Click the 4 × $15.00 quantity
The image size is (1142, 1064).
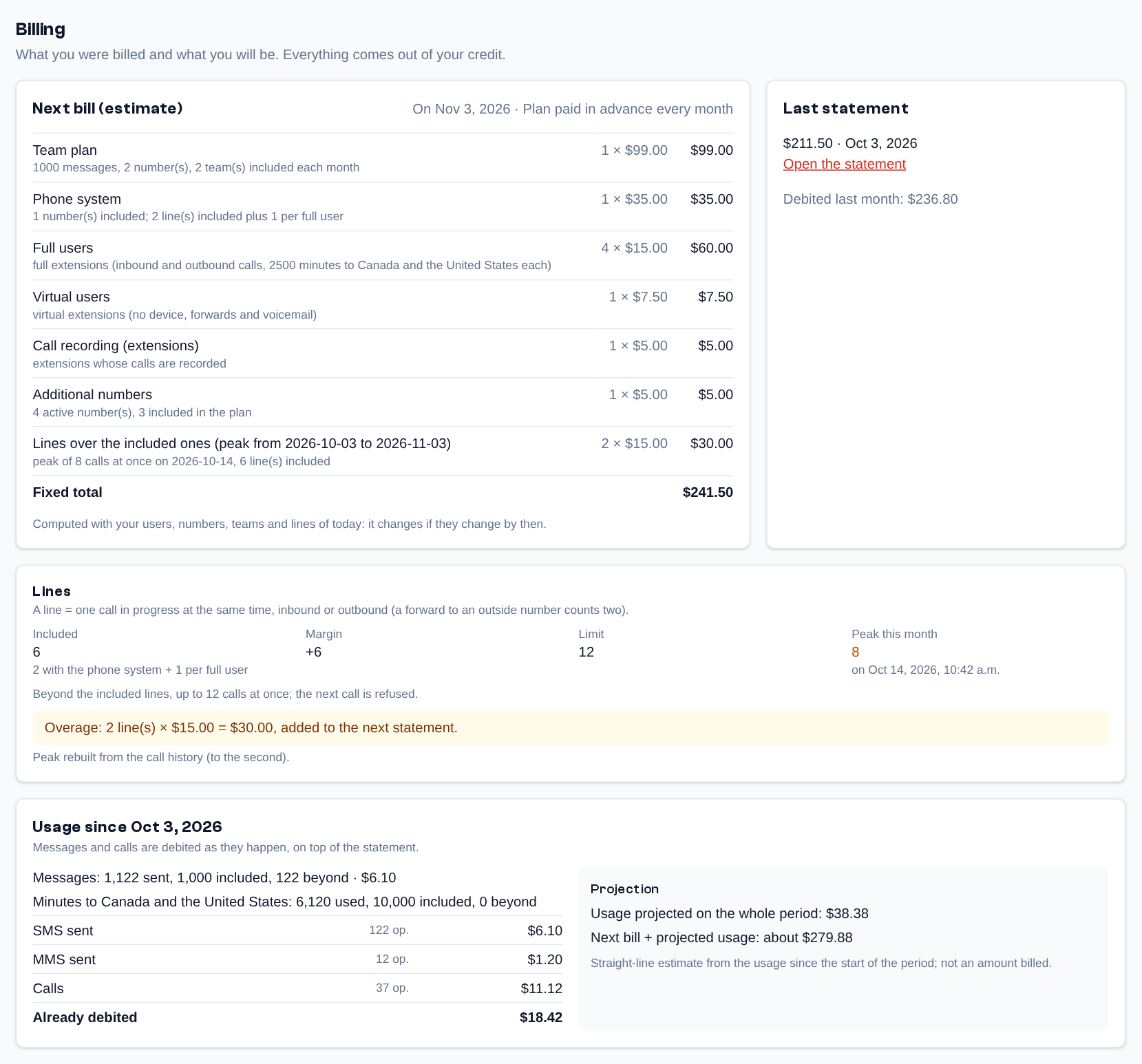[634, 248]
